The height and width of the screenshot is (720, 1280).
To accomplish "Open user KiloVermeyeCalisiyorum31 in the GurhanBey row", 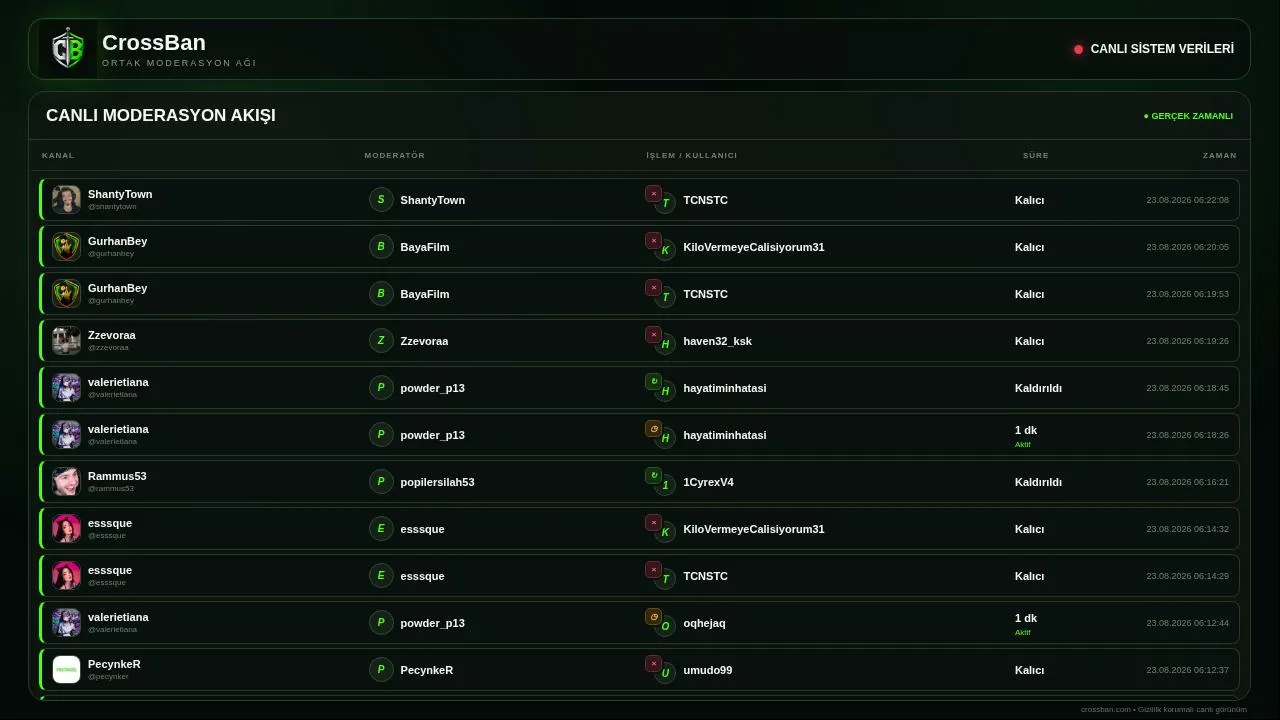I will click(753, 247).
